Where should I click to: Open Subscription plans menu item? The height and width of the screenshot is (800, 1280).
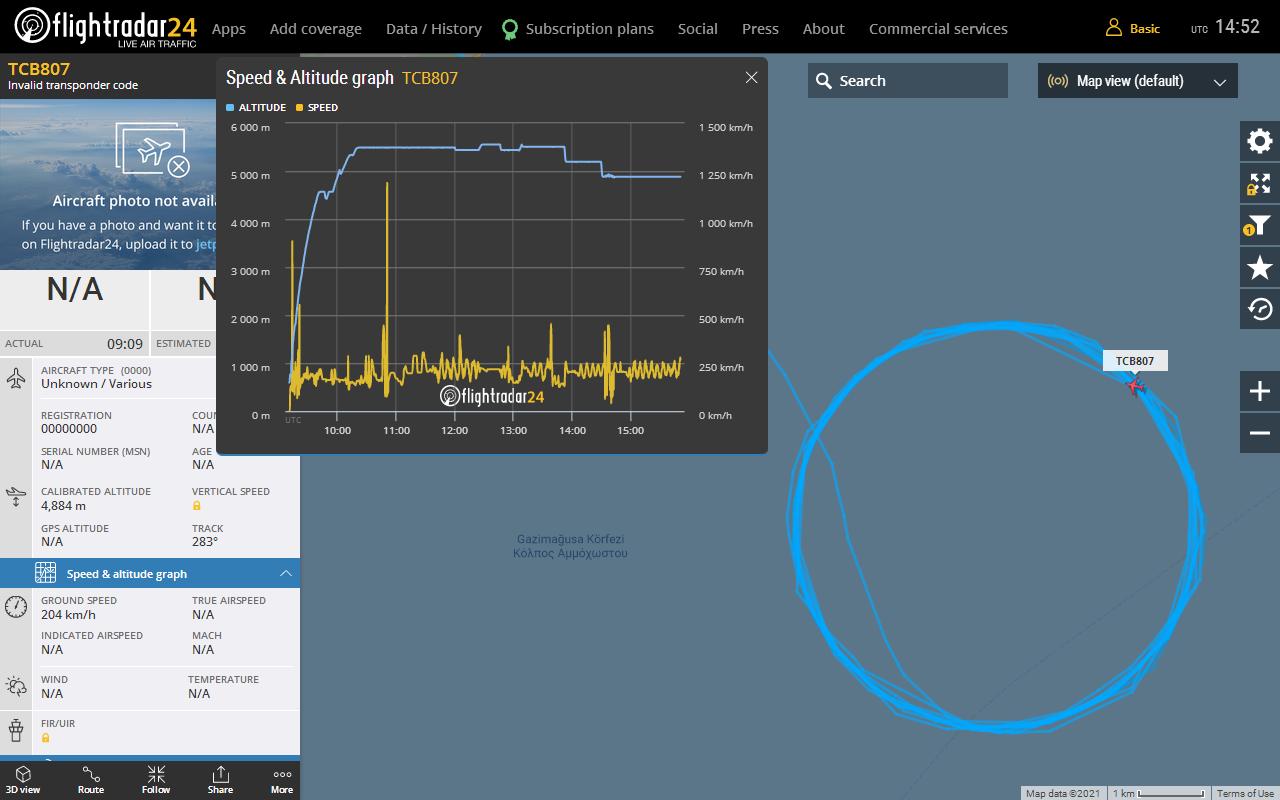pyautogui.click(x=589, y=29)
